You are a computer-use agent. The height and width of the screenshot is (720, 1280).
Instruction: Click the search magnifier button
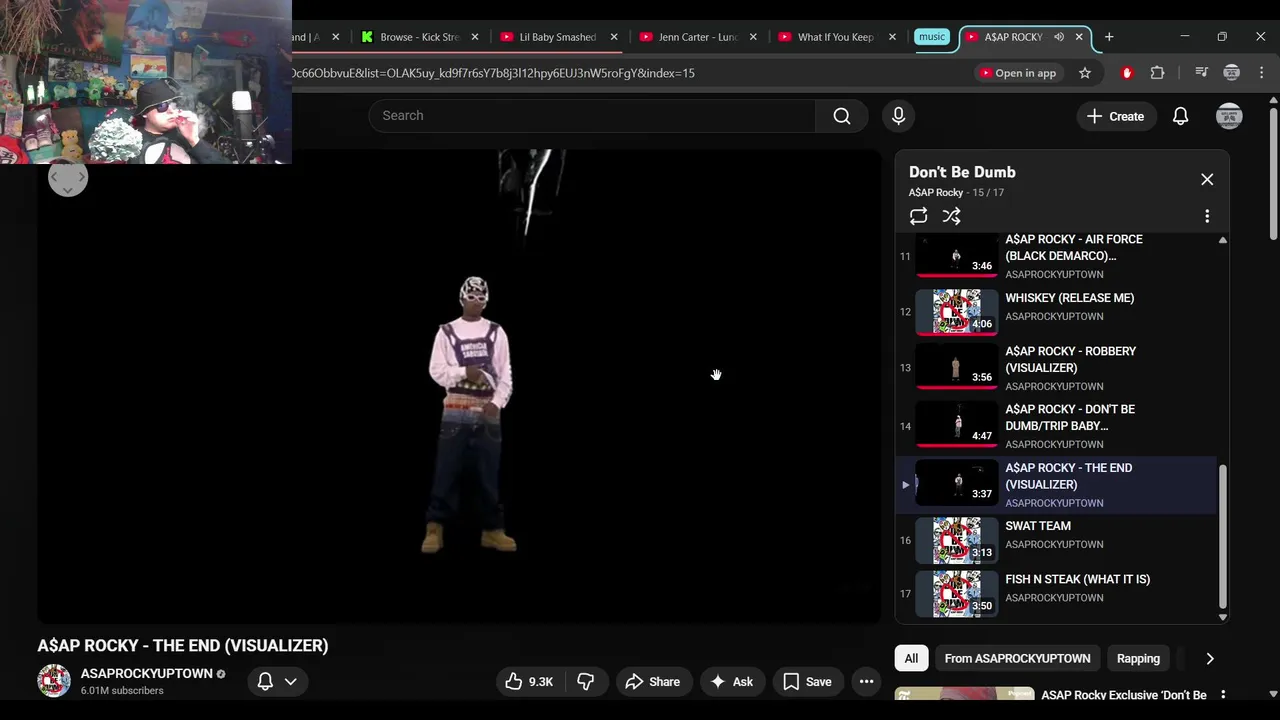pos(842,116)
